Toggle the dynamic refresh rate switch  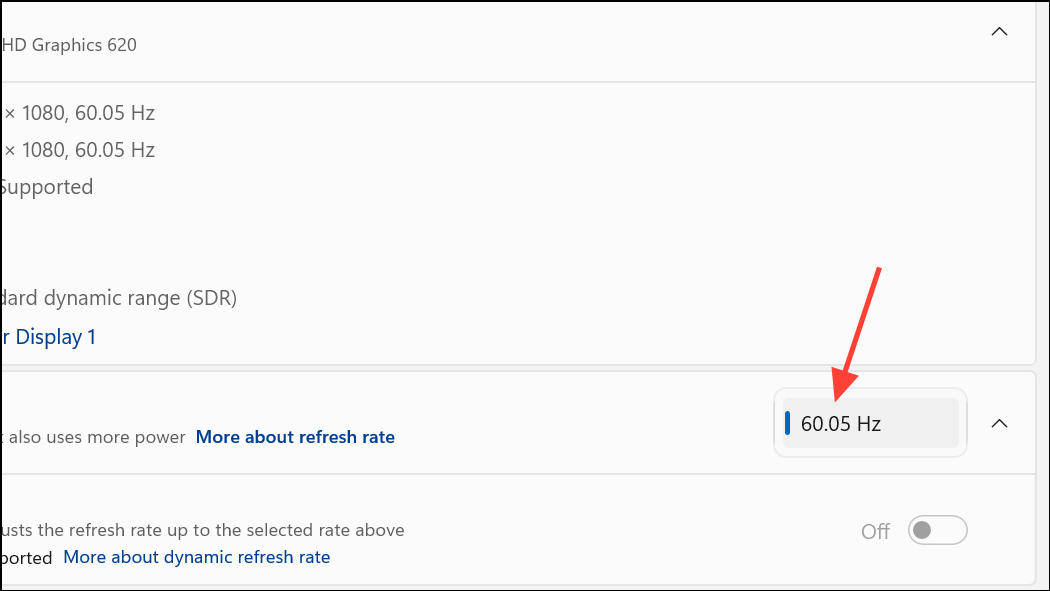click(x=937, y=530)
